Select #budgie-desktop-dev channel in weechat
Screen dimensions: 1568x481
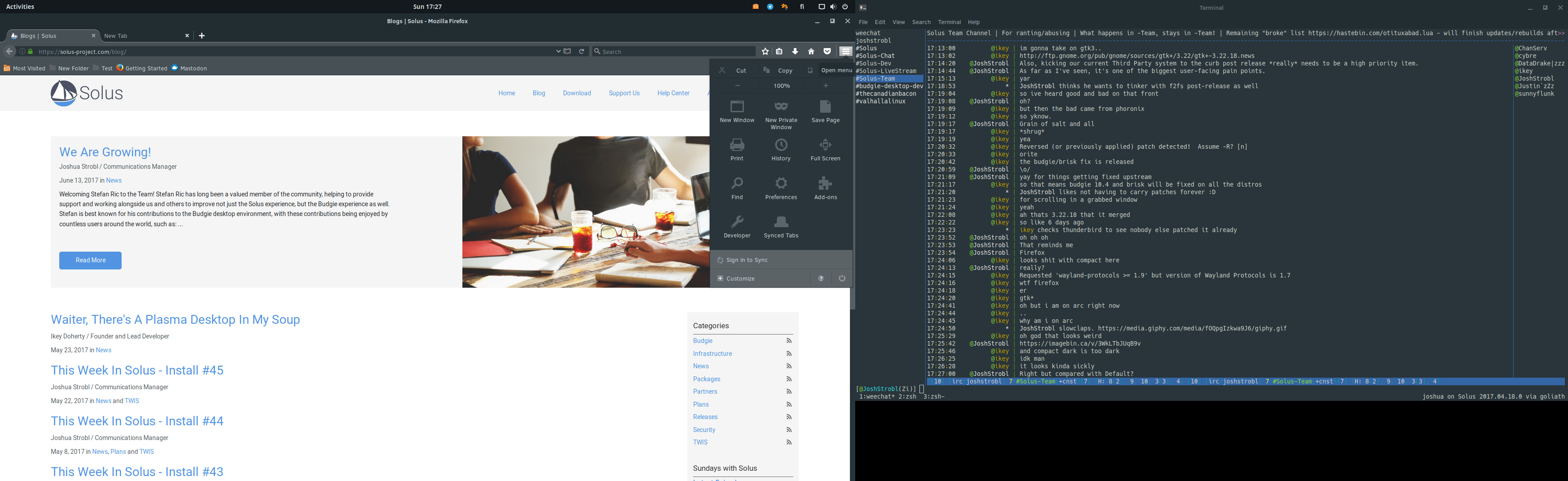point(889,86)
